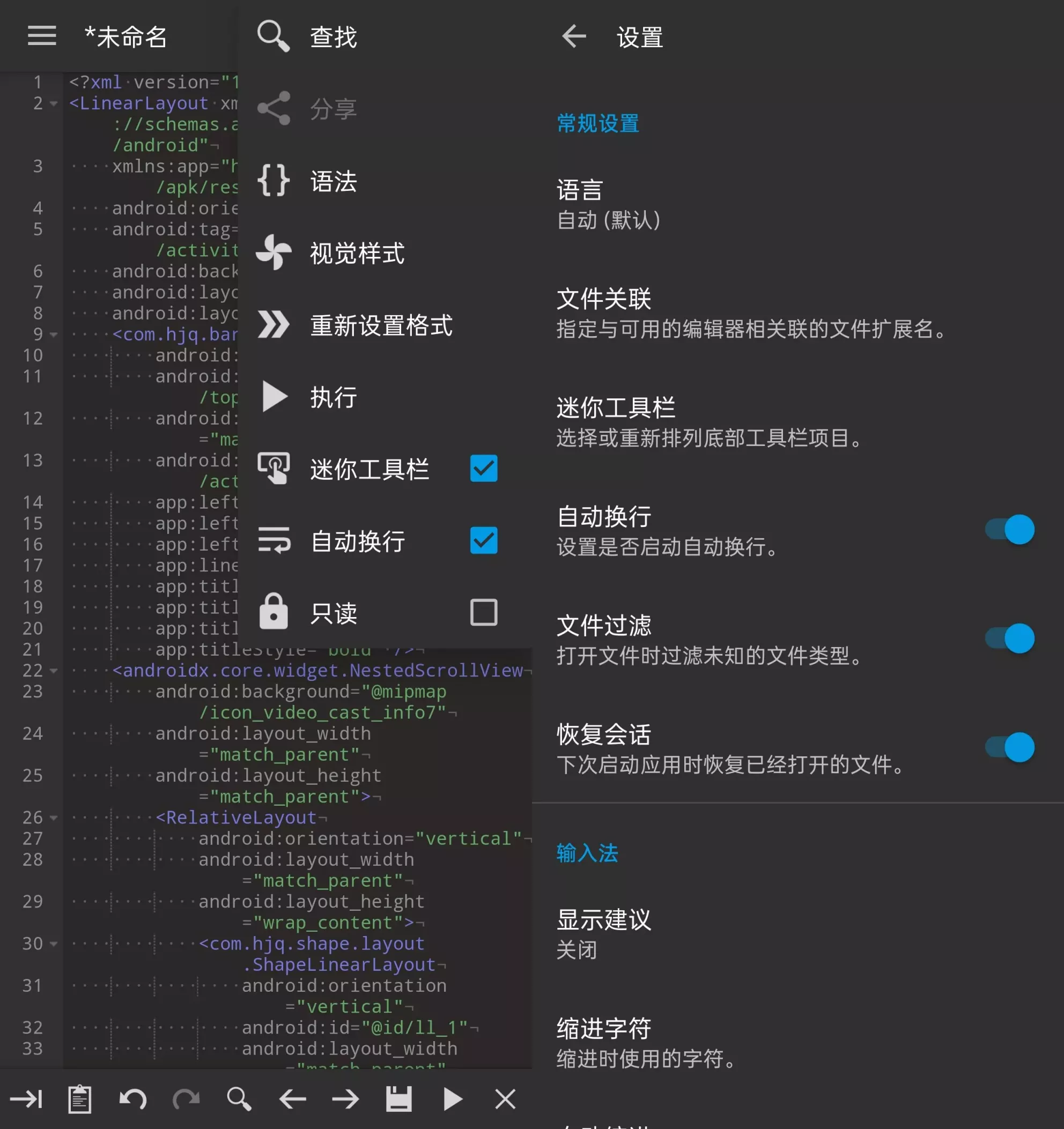1064x1129 pixels.
Task: Click the 常规设置 section header
Action: 597,123
